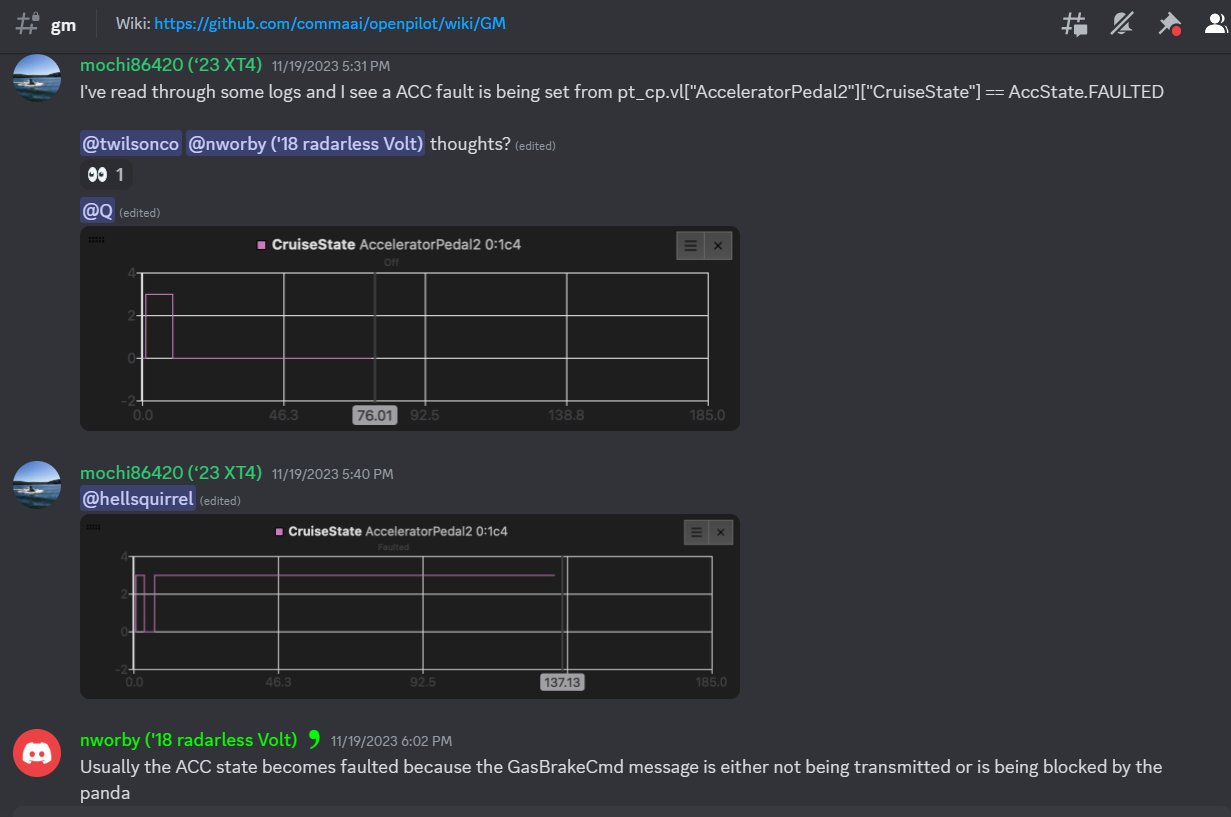Image resolution: width=1231 pixels, height=817 pixels.
Task: Click the muted notification bell icon
Action: [1121, 24]
